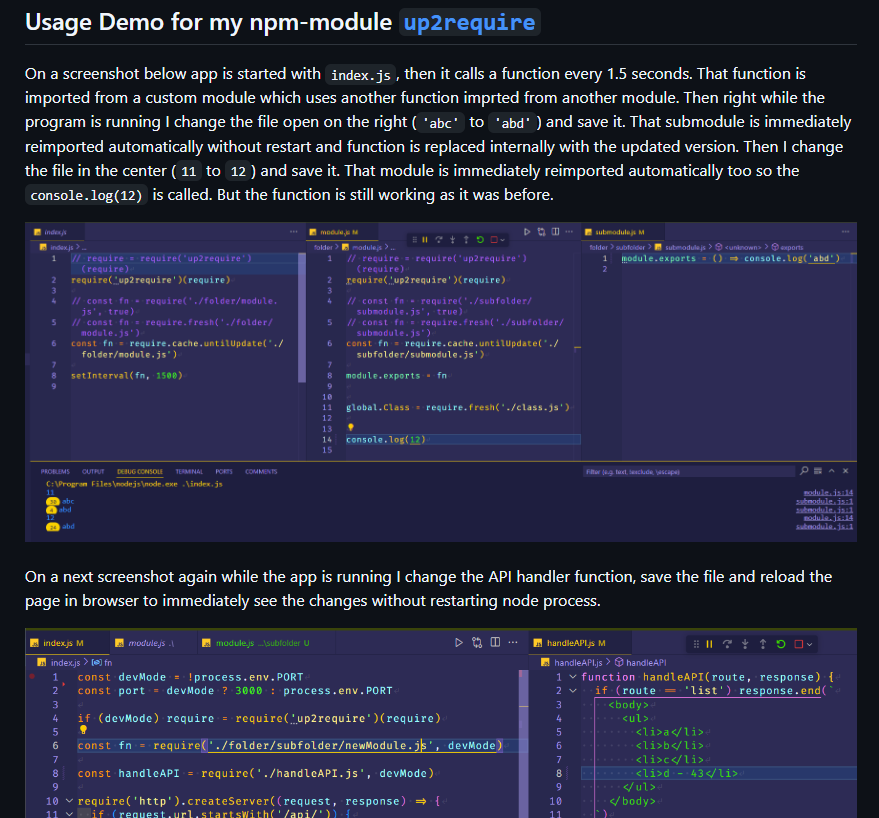This screenshot has width=879, height=818.
Task: In first screenshot, open the PORTS panel tab
Action: pyautogui.click(x=224, y=472)
